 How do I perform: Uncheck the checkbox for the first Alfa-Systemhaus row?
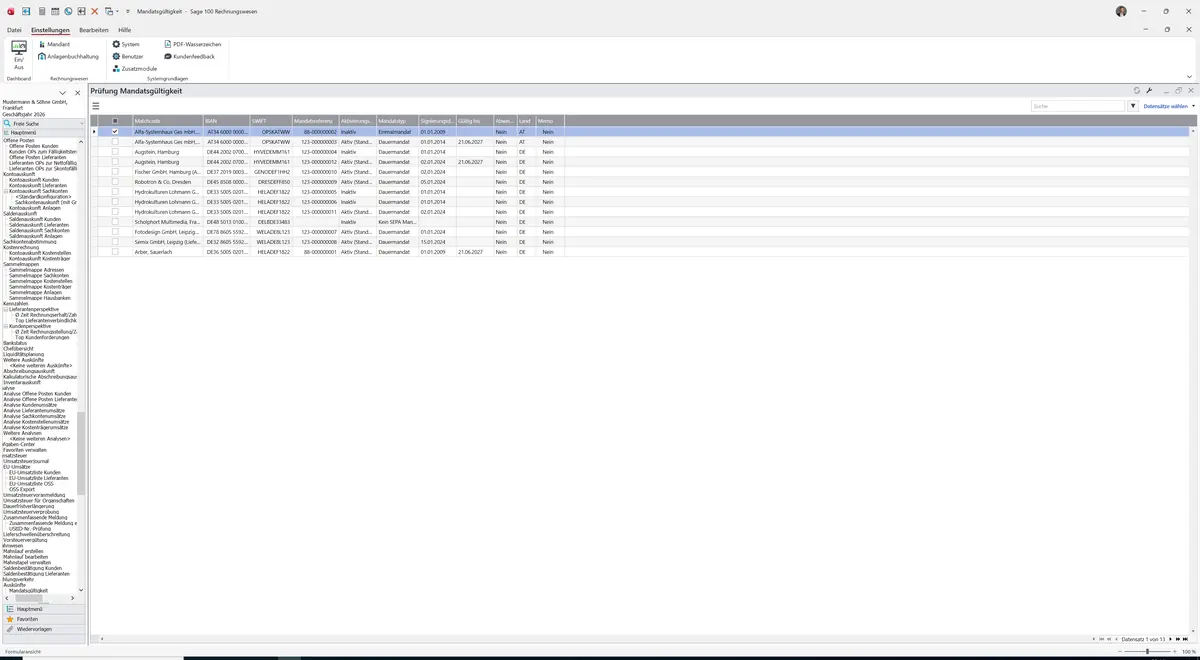pos(115,132)
